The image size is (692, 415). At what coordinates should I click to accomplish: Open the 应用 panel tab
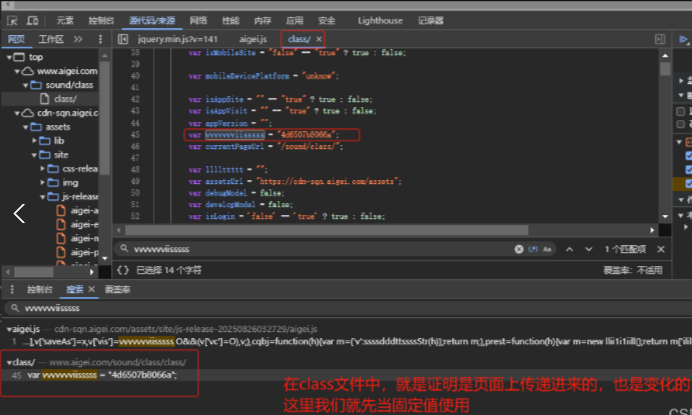pos(294,20)
